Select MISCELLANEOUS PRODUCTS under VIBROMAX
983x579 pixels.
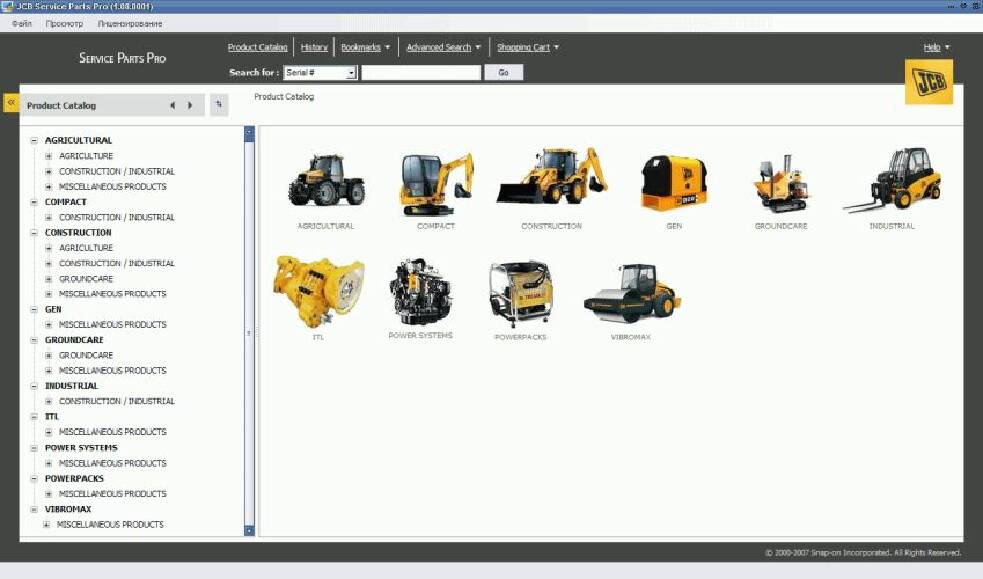(x=110, y=524)
